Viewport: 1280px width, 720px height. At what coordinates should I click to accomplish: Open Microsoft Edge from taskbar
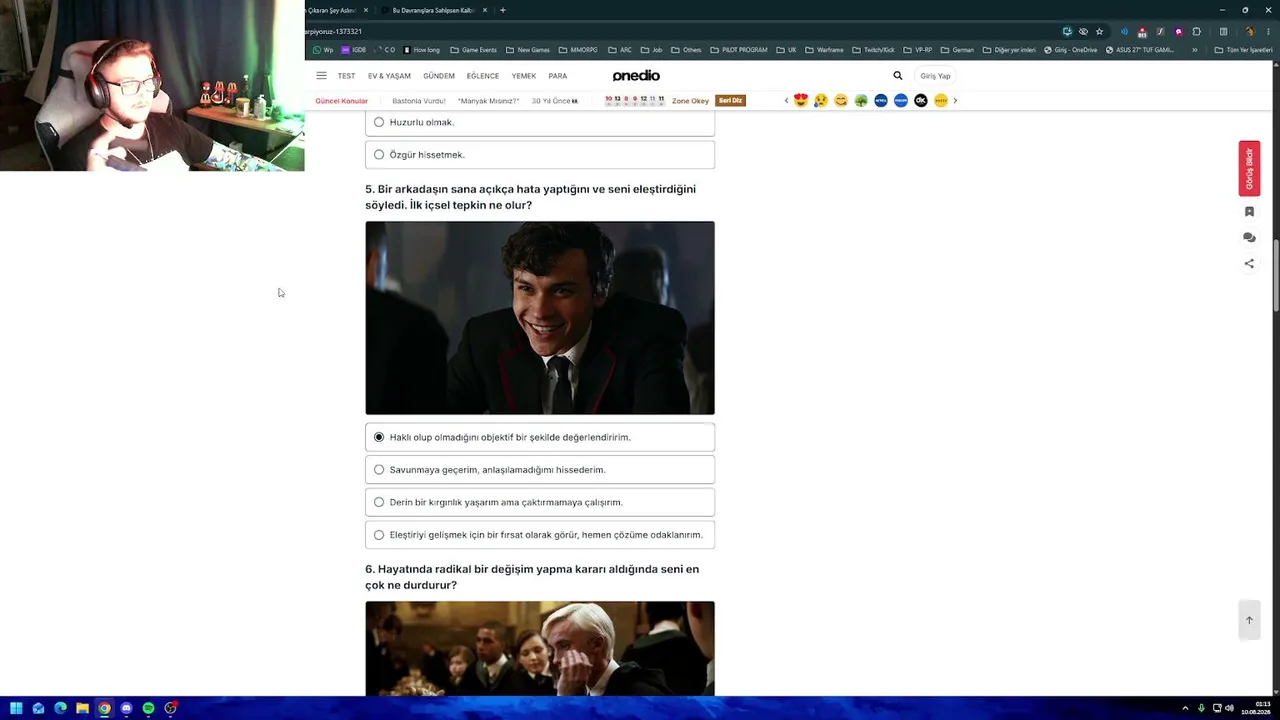point(60,708)
